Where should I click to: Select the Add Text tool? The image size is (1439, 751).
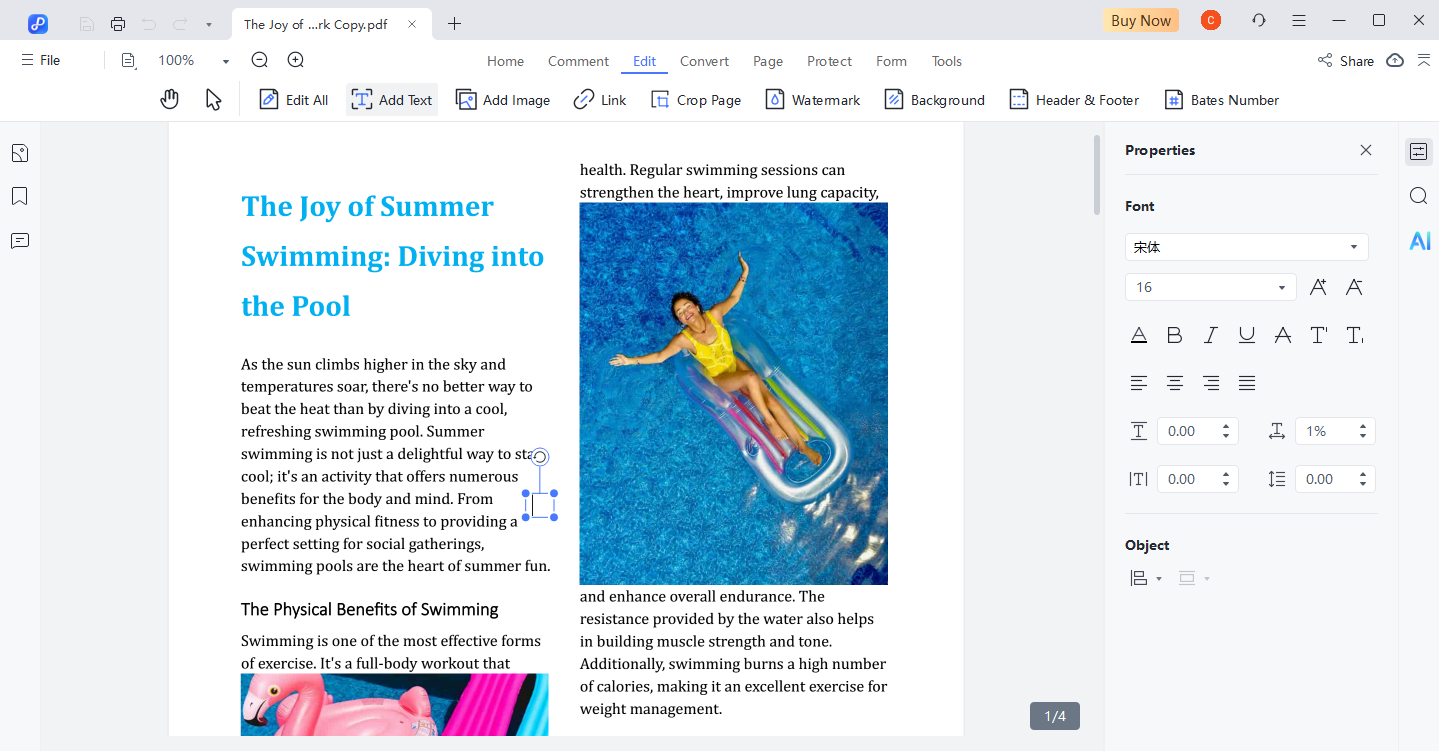click(391, 99)
